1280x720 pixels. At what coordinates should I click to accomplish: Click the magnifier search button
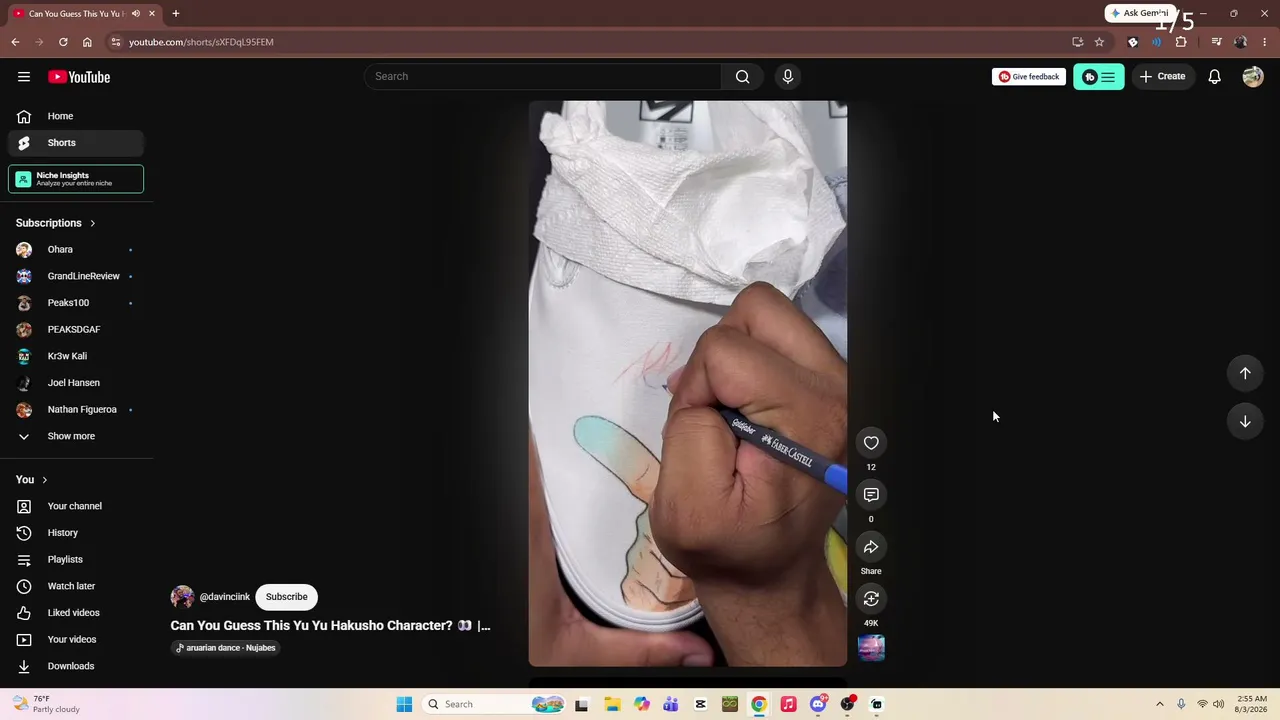pos(742,77)
